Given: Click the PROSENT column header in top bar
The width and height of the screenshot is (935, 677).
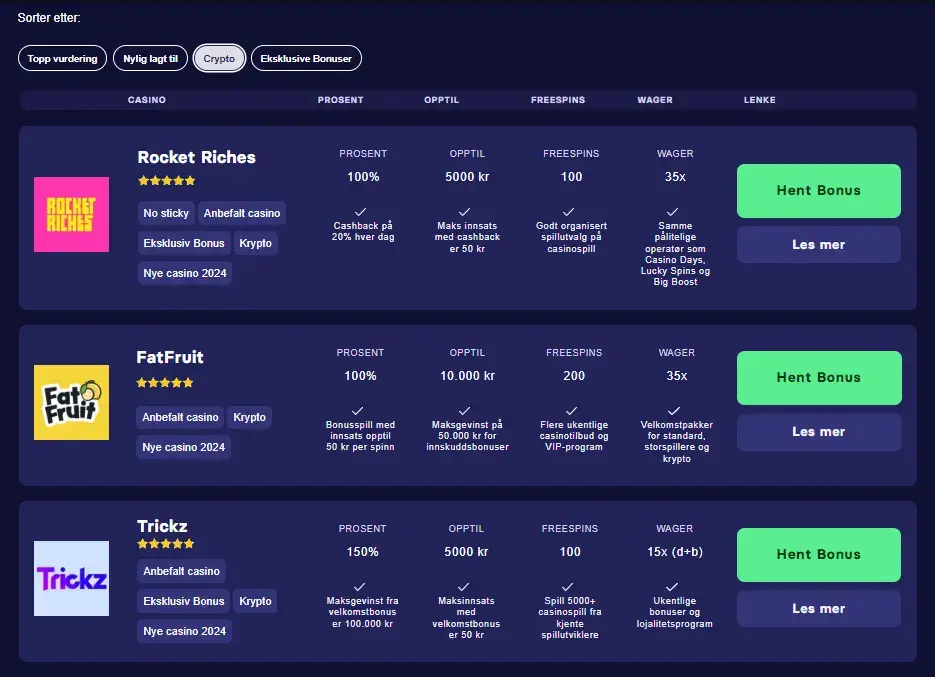Looking at the screenshot, I should (340, 100).
